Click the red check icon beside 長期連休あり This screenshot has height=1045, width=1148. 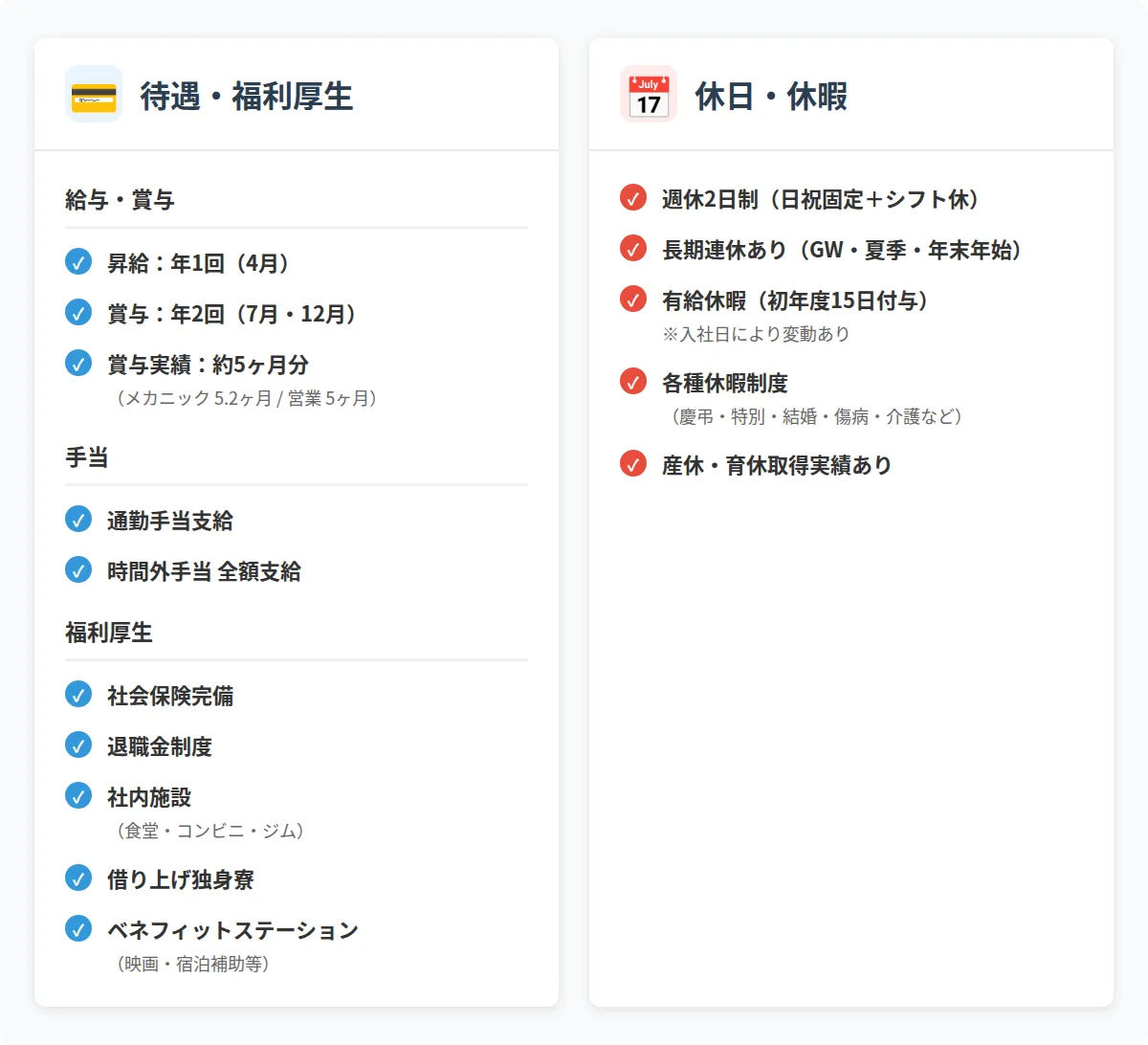[x=633, y=248]
